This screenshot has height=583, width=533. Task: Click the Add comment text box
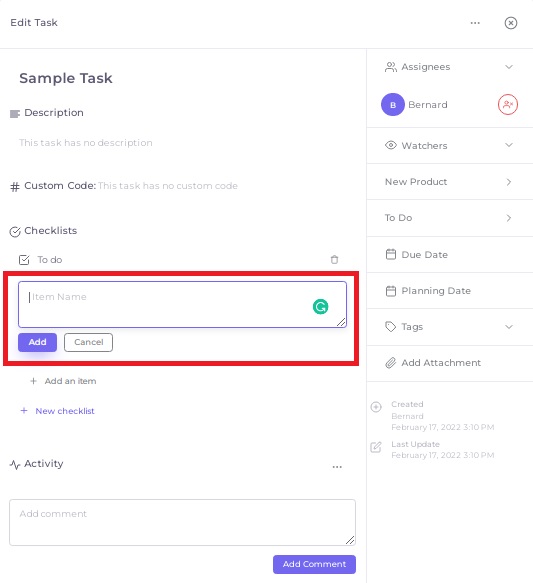[x=182, y=522]
